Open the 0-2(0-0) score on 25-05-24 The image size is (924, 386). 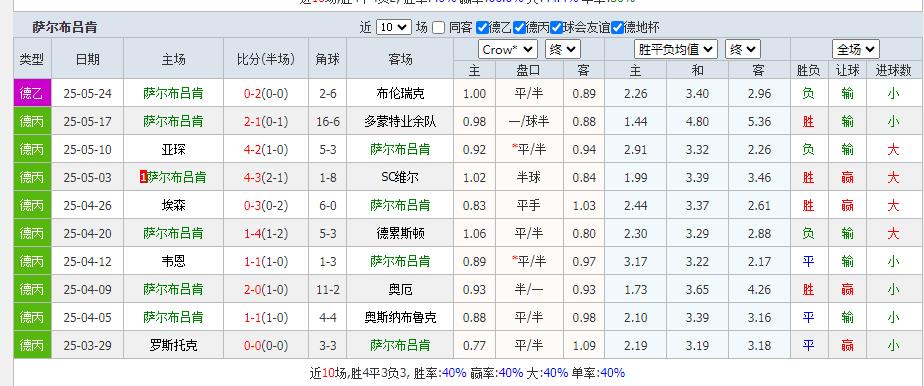click(x=266, y=94)
